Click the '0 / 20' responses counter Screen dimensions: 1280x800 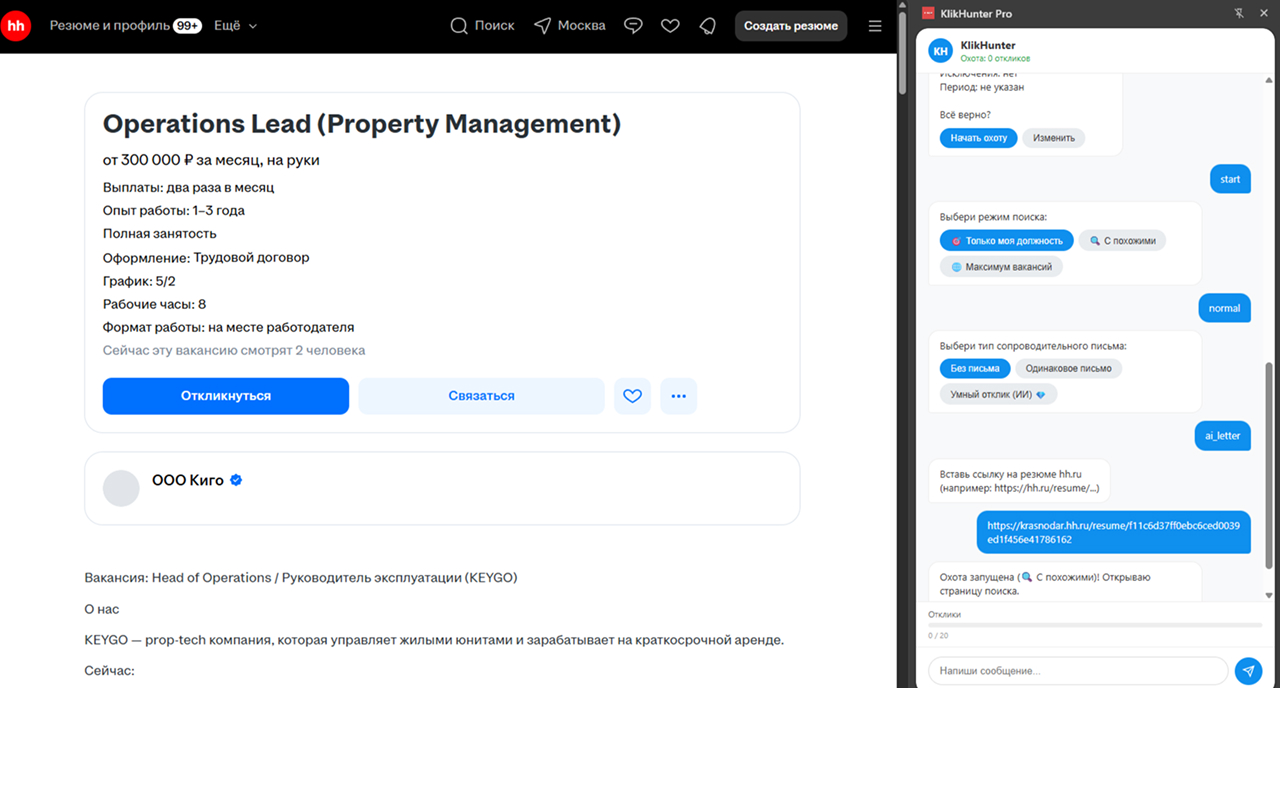[x=938, y=636]
